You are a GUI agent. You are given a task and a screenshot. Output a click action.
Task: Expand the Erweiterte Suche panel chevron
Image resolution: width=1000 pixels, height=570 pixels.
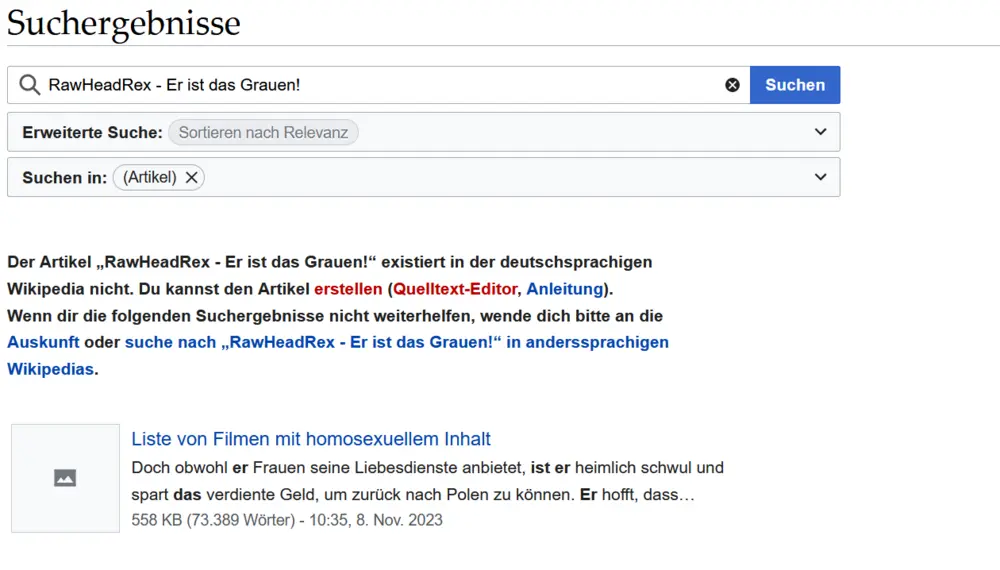[820, 132]
